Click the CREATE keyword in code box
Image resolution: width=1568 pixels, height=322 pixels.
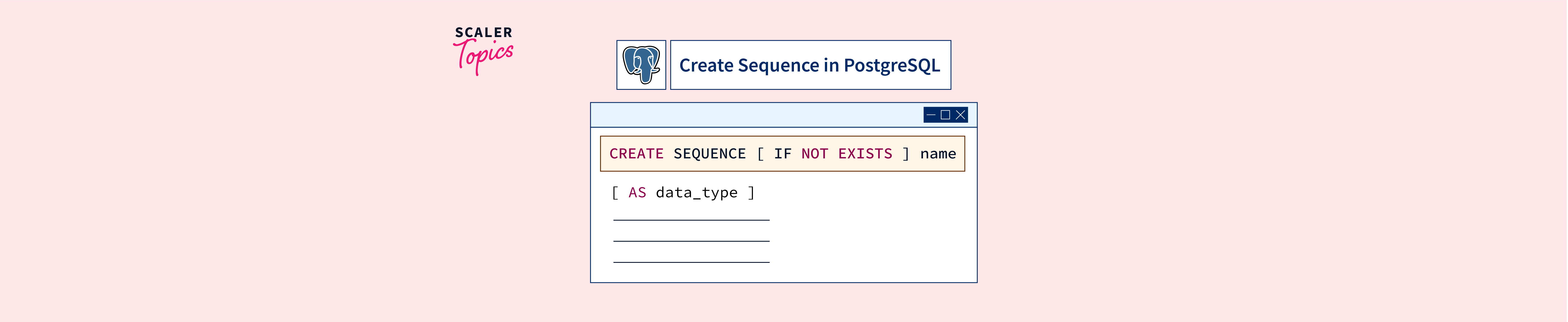point(636,154)
